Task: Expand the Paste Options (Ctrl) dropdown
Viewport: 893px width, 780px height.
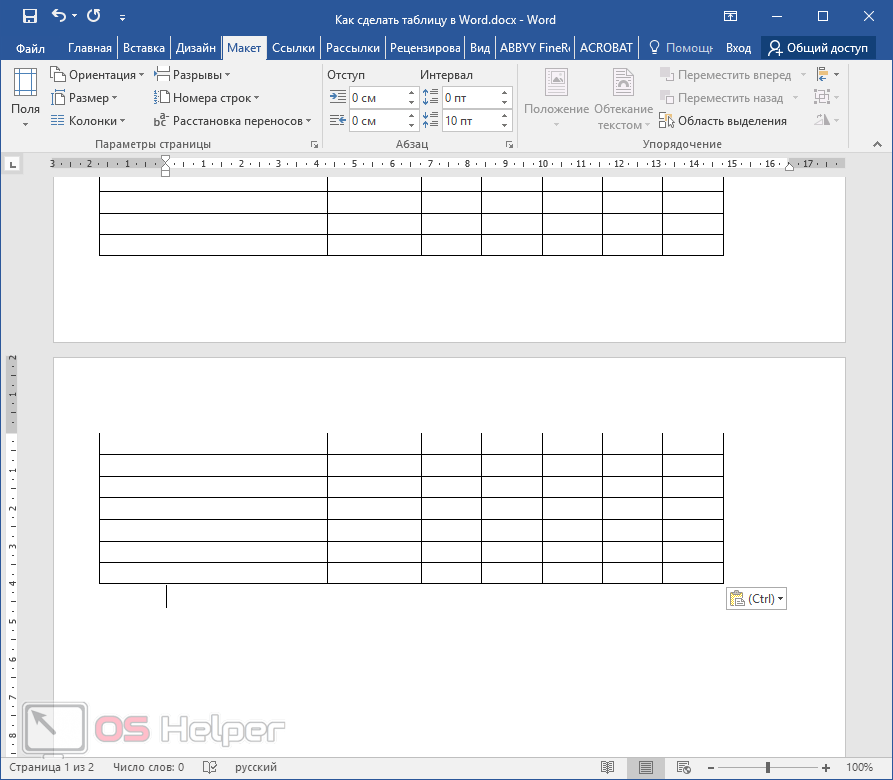Action: point(756,598)
